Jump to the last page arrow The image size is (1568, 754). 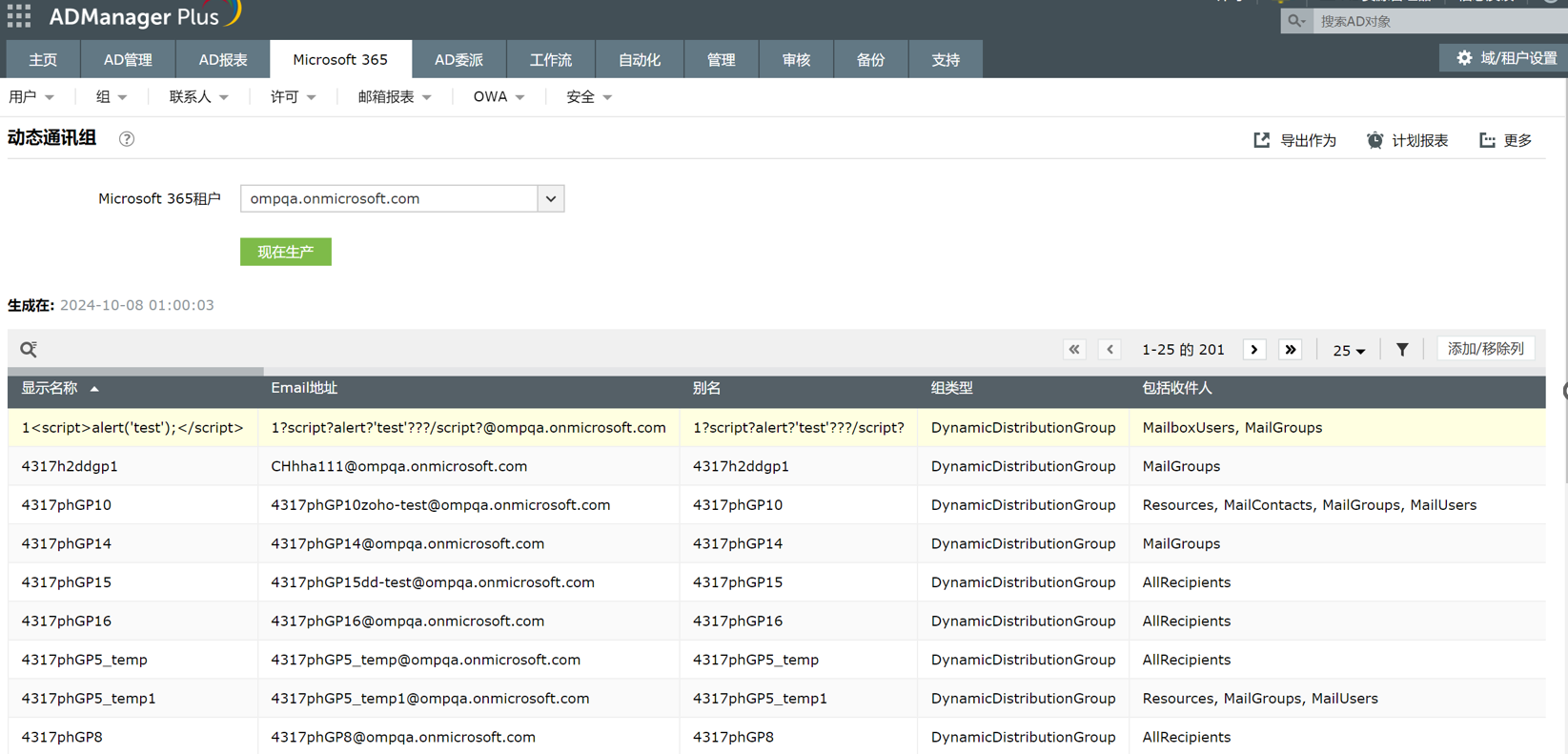pyautogui.click(x=1291, y=350)
